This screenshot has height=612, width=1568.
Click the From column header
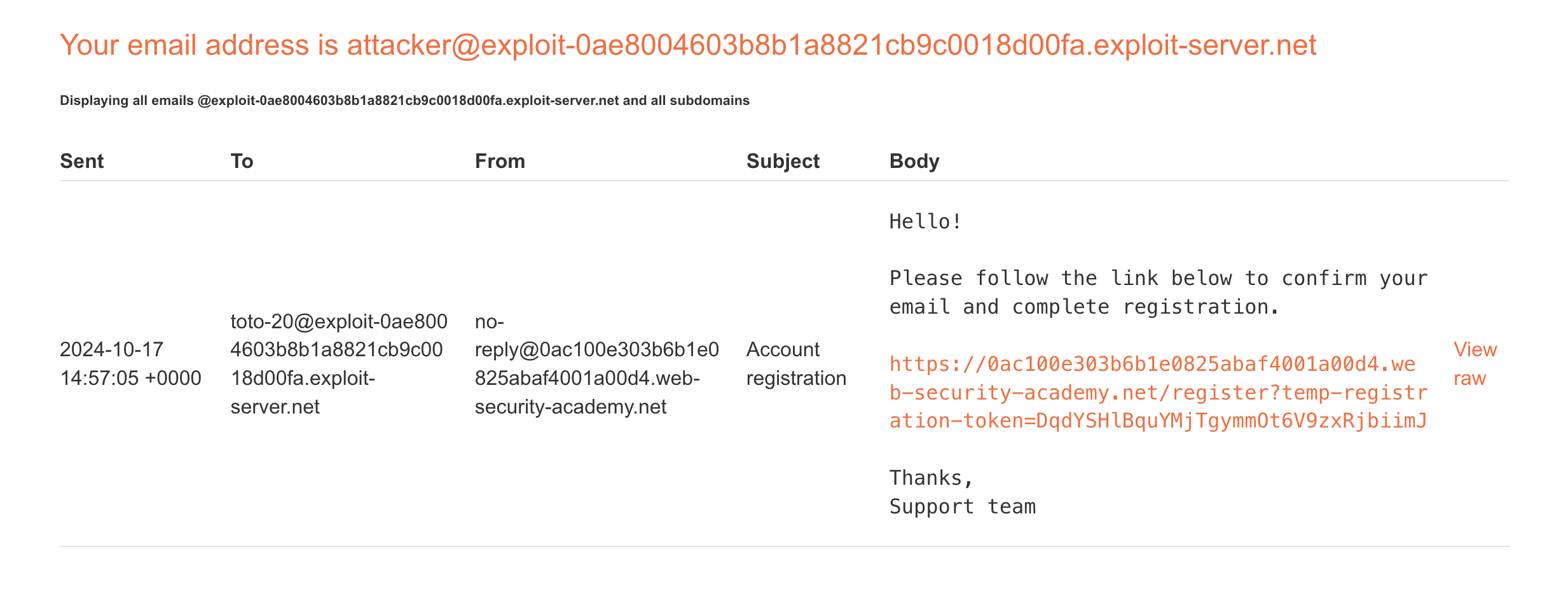[x=500, y=161]
